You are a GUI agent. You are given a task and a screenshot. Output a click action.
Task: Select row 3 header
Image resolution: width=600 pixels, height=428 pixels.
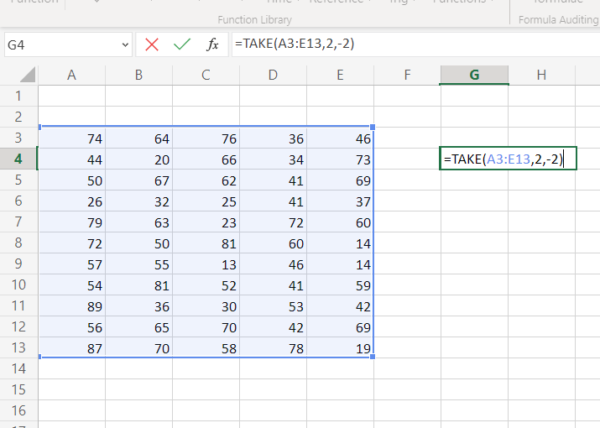tap(18, 138)
